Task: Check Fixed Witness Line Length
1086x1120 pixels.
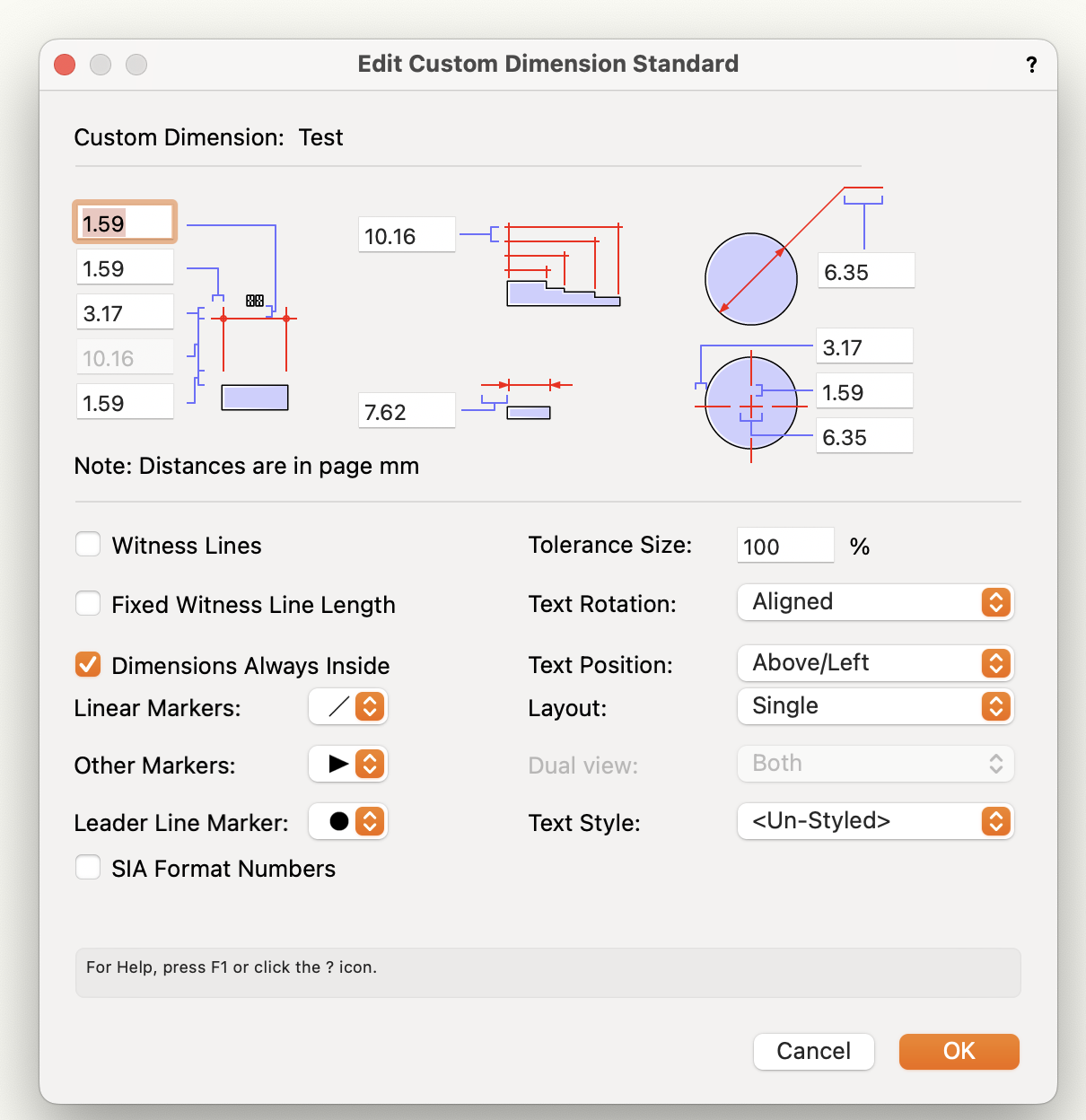Action: coord(87,603)
